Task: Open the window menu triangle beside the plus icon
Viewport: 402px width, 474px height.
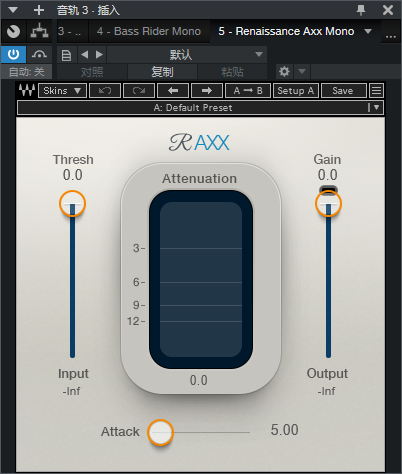Action: click(13, 10)
